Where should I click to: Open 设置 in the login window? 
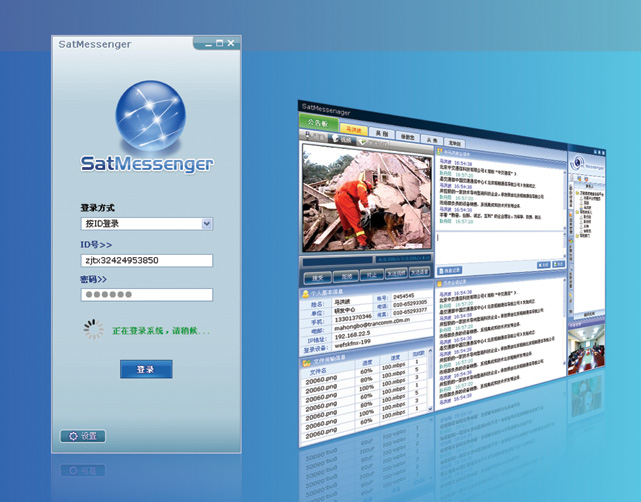click(83, 436)
